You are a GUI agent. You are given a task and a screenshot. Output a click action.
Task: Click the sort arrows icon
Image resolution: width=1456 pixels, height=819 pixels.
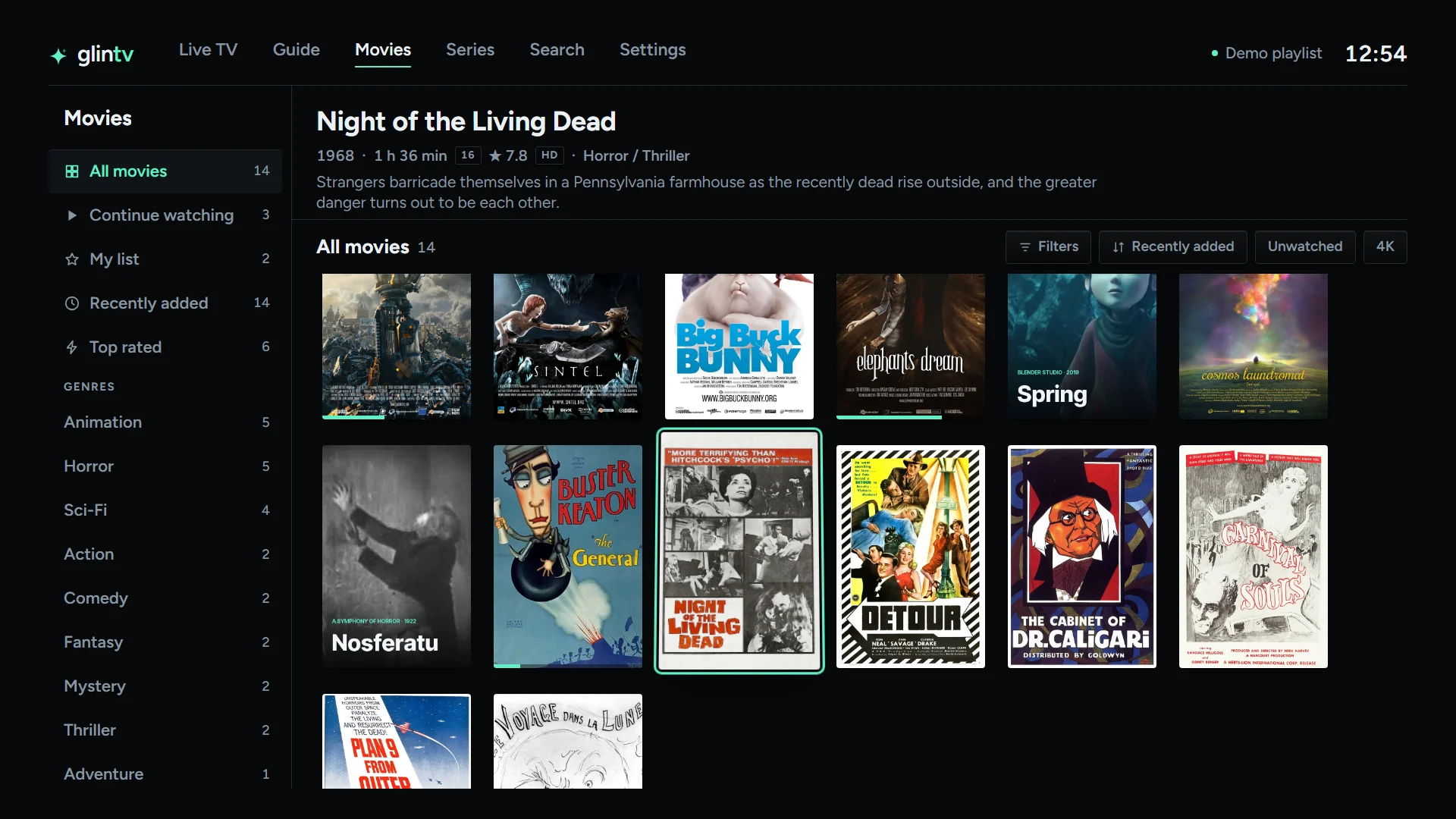tap(1119, 247)
